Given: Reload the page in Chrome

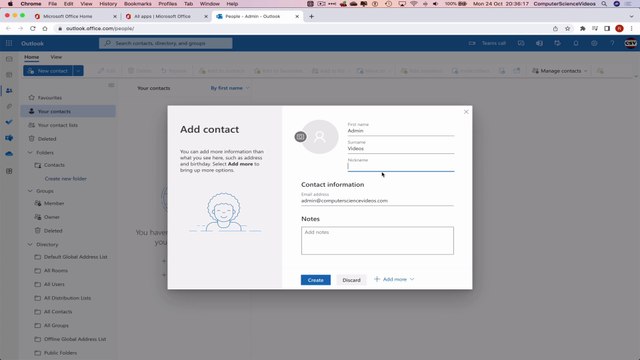Looking at the screenshot, I should pyautogui.click(x=33, y=29).
